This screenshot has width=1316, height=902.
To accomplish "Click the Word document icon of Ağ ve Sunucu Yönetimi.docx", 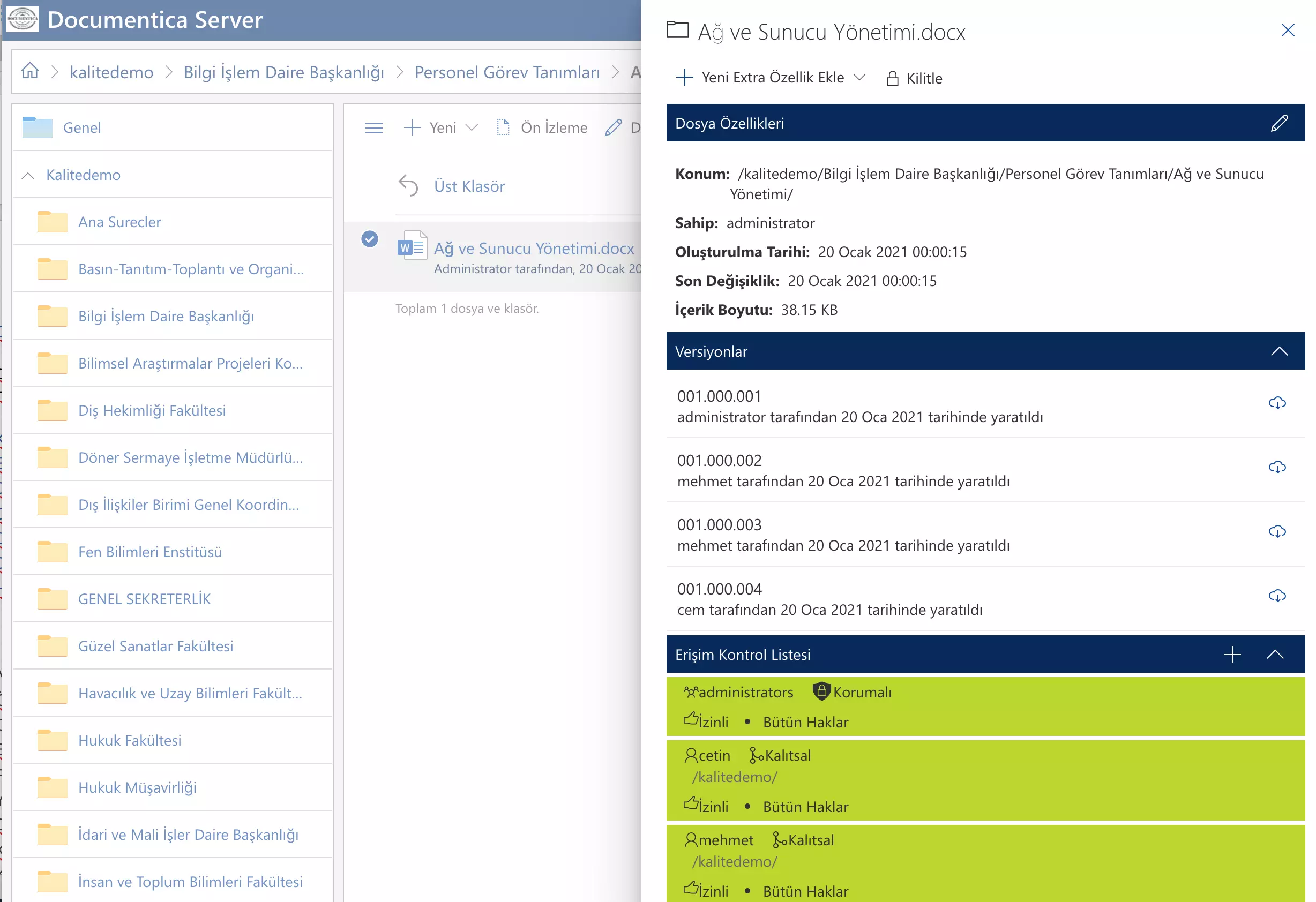I will pyautogui.click(x=412, y=246).
